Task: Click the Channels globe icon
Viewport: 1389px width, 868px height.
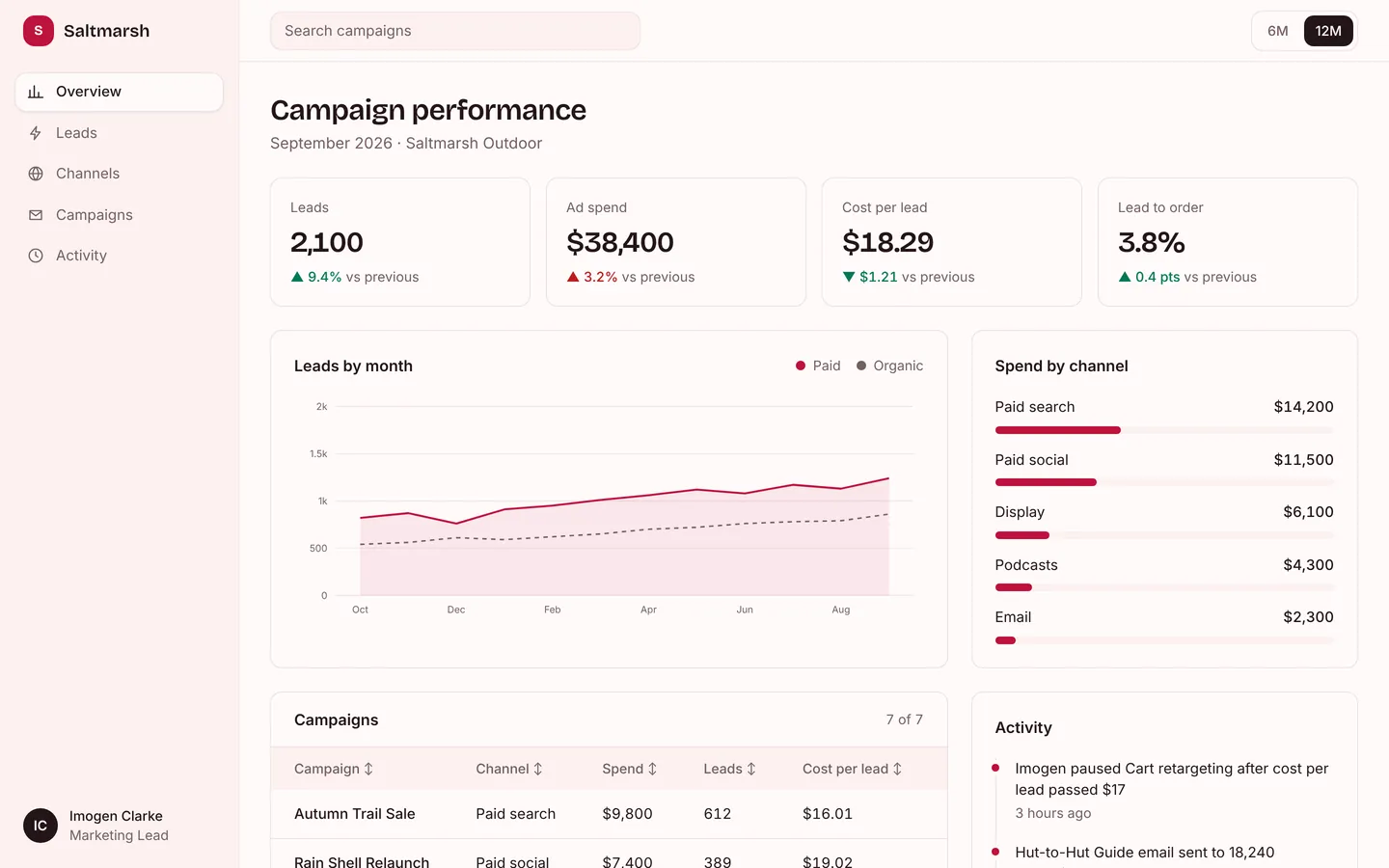Action: tap(36, 174)
